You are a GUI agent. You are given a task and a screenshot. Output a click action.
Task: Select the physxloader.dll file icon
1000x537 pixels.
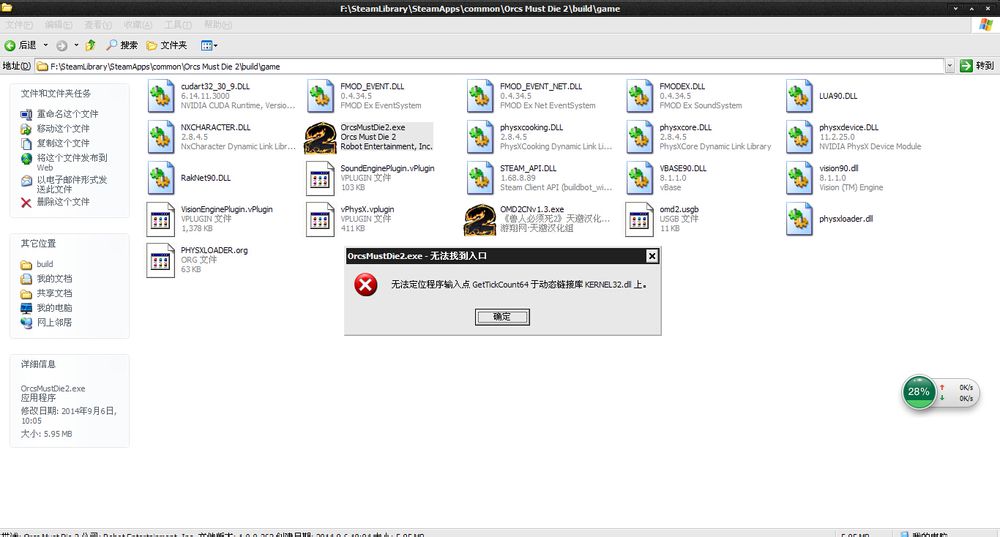[x=799, y=219]
